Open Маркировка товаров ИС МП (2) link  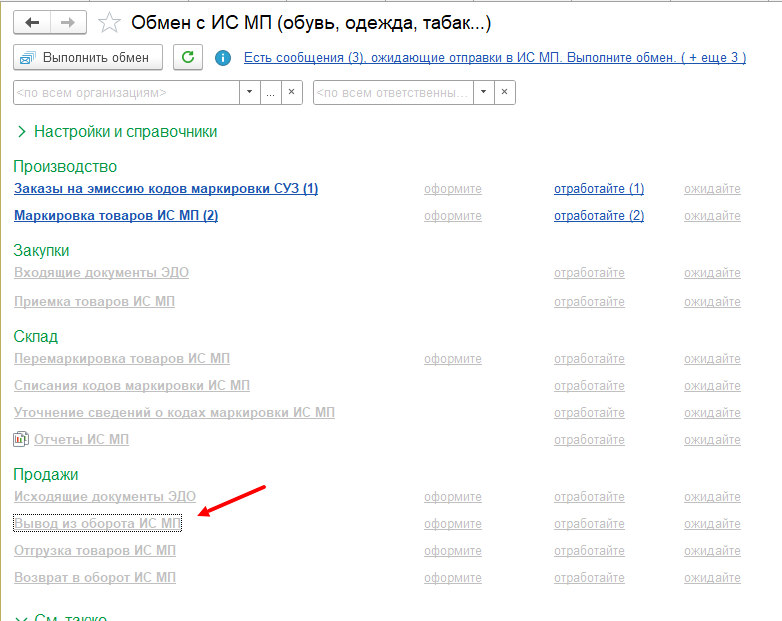tap(116, 216)
